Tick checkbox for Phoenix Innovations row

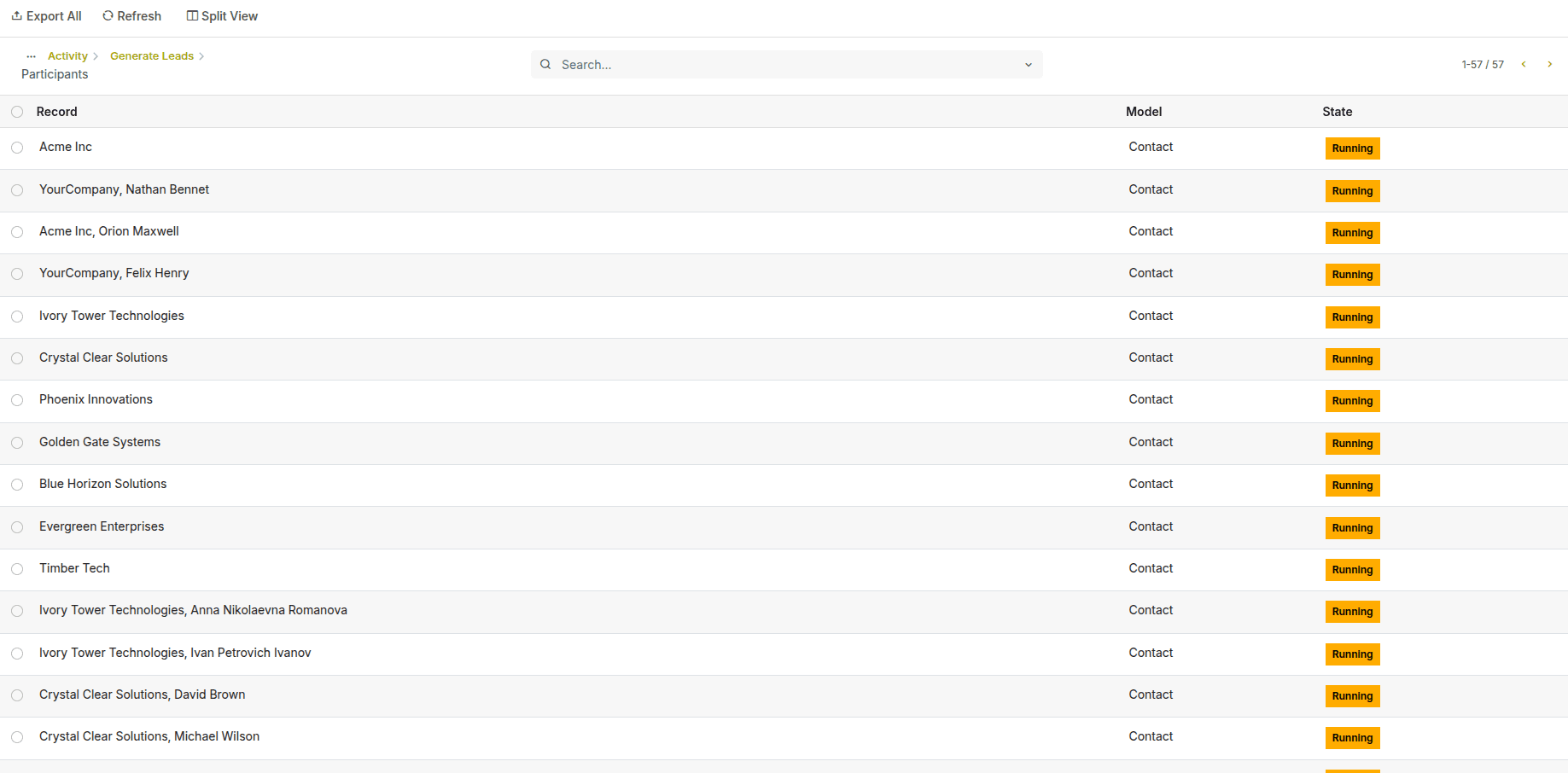click(17, 400)
